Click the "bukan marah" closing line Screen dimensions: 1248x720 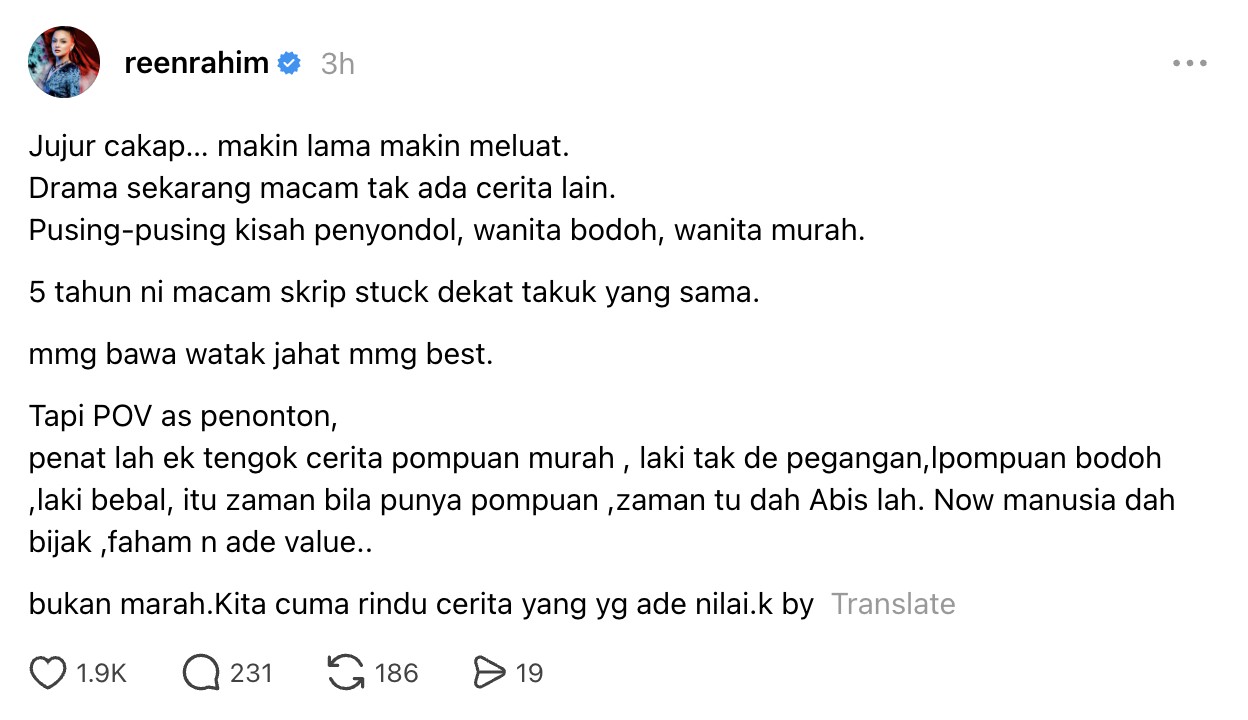[x=421, y=604]
